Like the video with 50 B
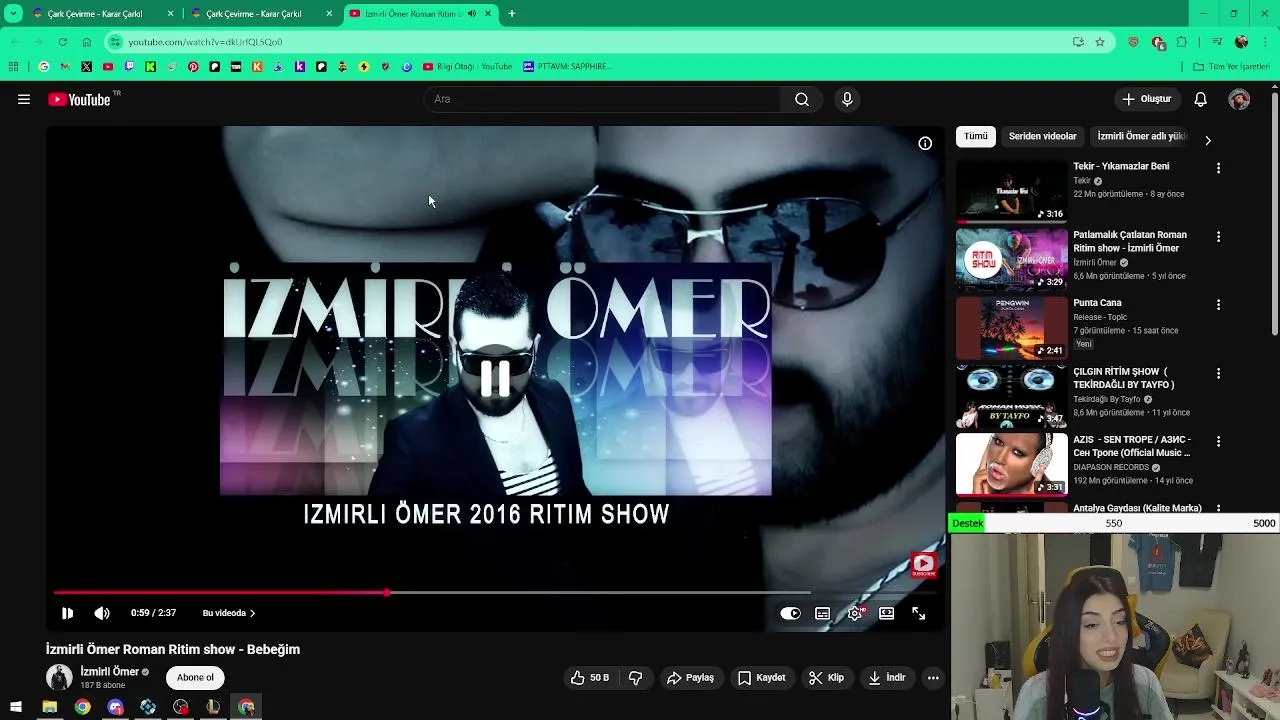Viewport: 1280px width, 720px height. pyautogui.click(x=590, y=678)
